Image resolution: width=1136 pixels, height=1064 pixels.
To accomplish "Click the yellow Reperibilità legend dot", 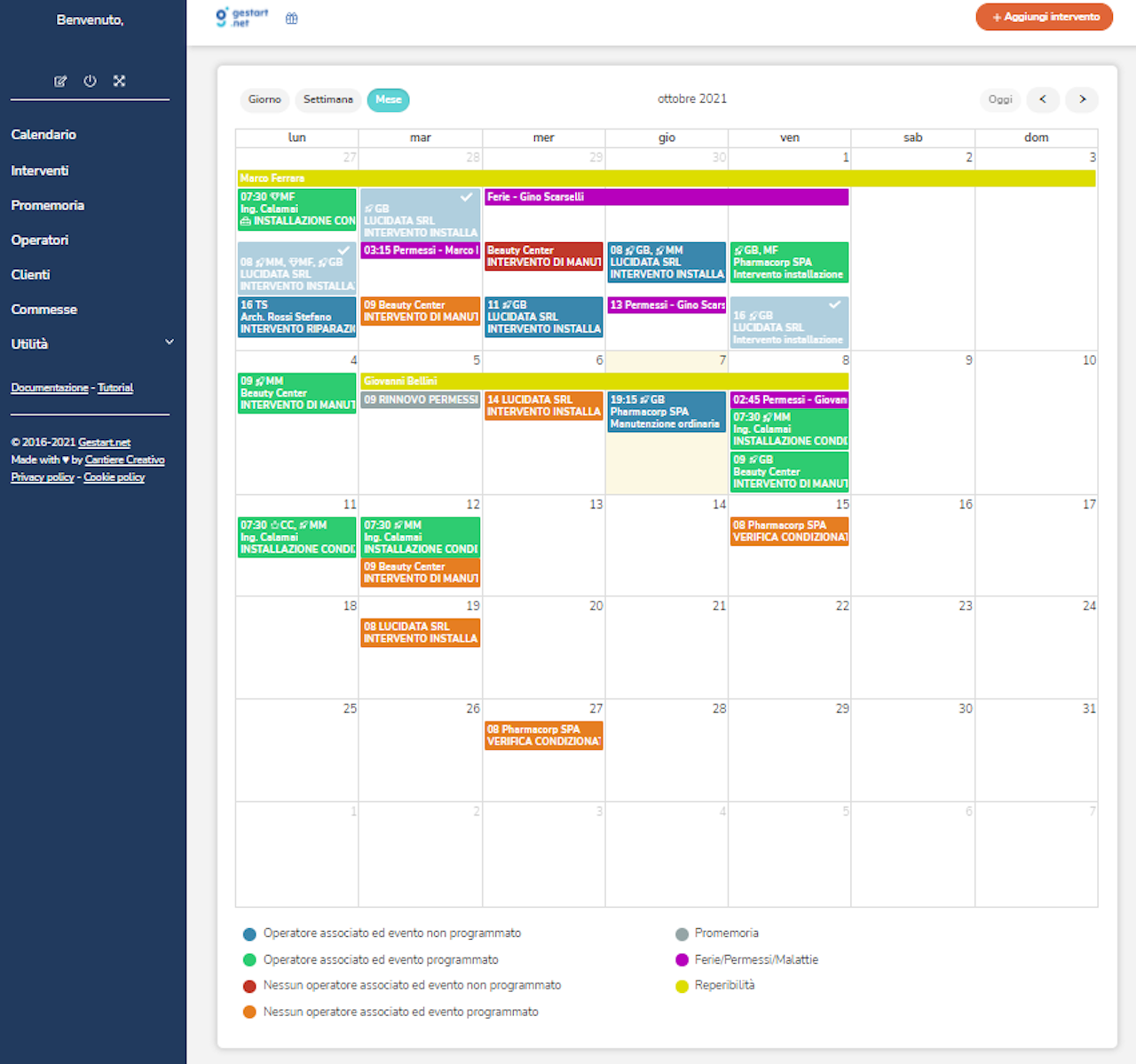I will click(682, 986).
